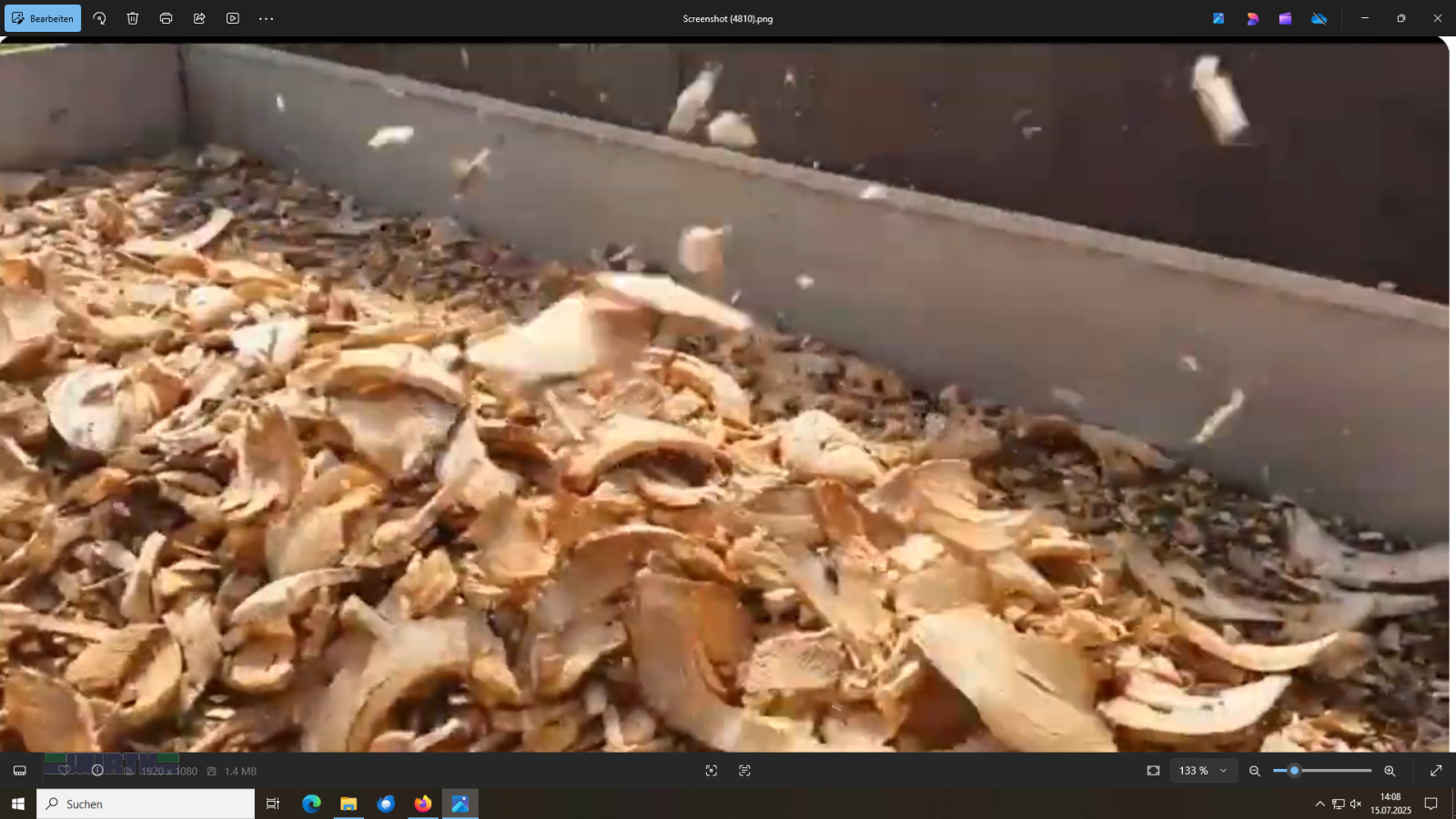
Task: Start slideshow with the play icon
Action: pyautogui.click(x=233, y=18)
